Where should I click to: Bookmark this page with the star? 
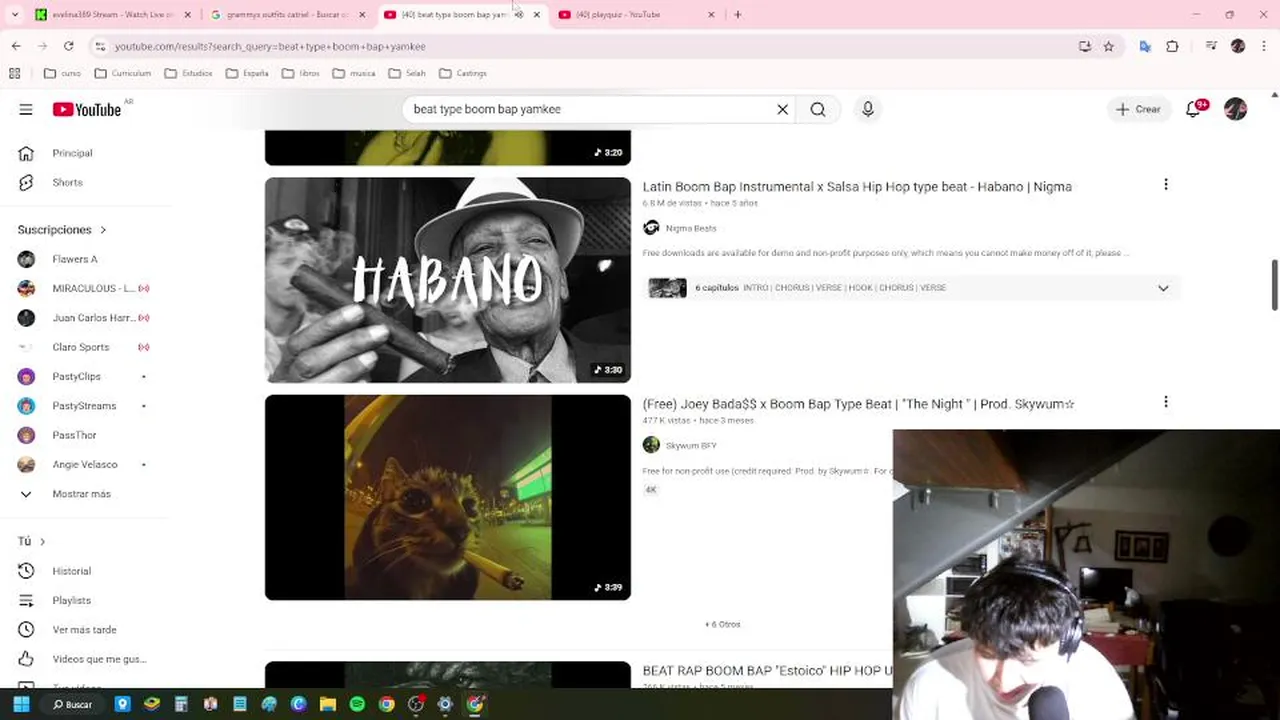click(1108, 46)
